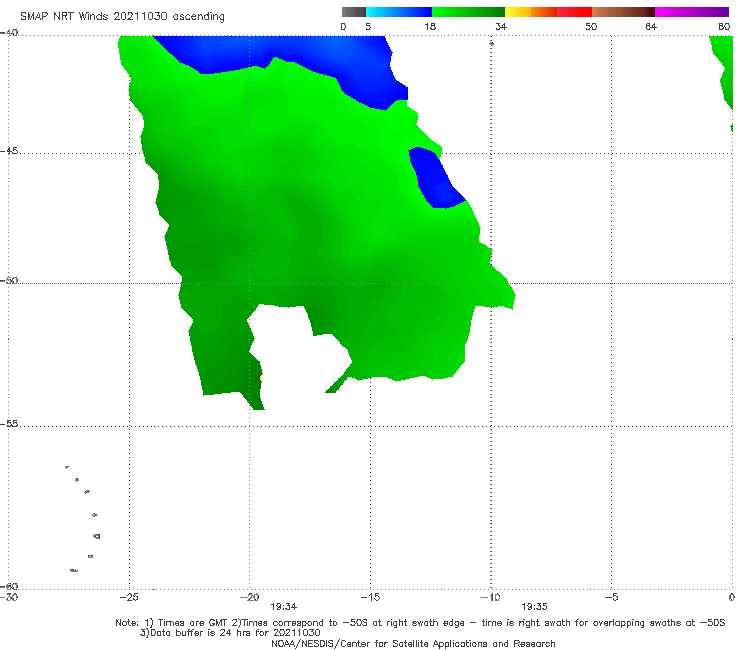Click the '-25' longitude axis label
Image resolution: width=740 pixels, height=650 pixels.
pyautogui.click(x=129, y=598)
